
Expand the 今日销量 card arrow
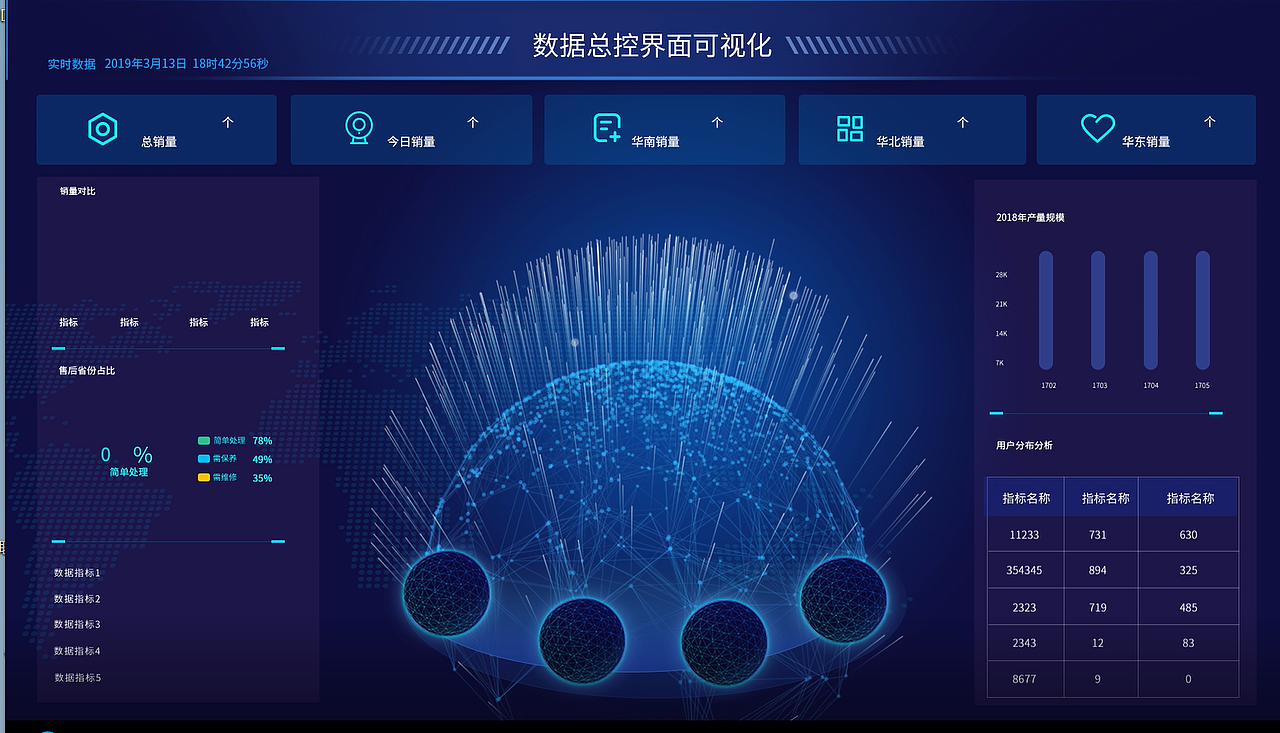472,122
